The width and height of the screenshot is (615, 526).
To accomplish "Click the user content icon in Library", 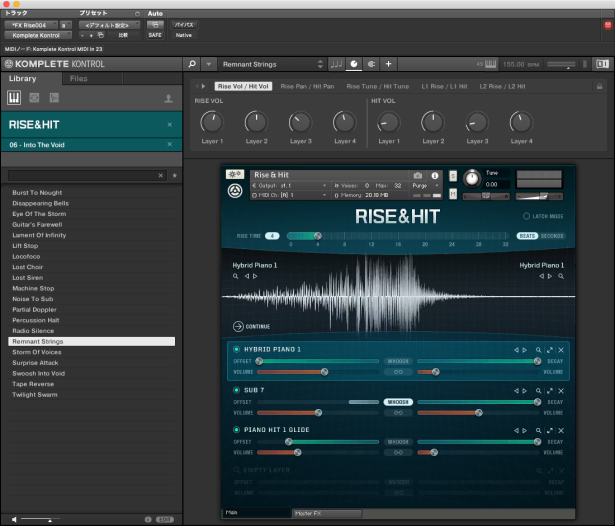I will pyautogui.click(x=168, y=99).
